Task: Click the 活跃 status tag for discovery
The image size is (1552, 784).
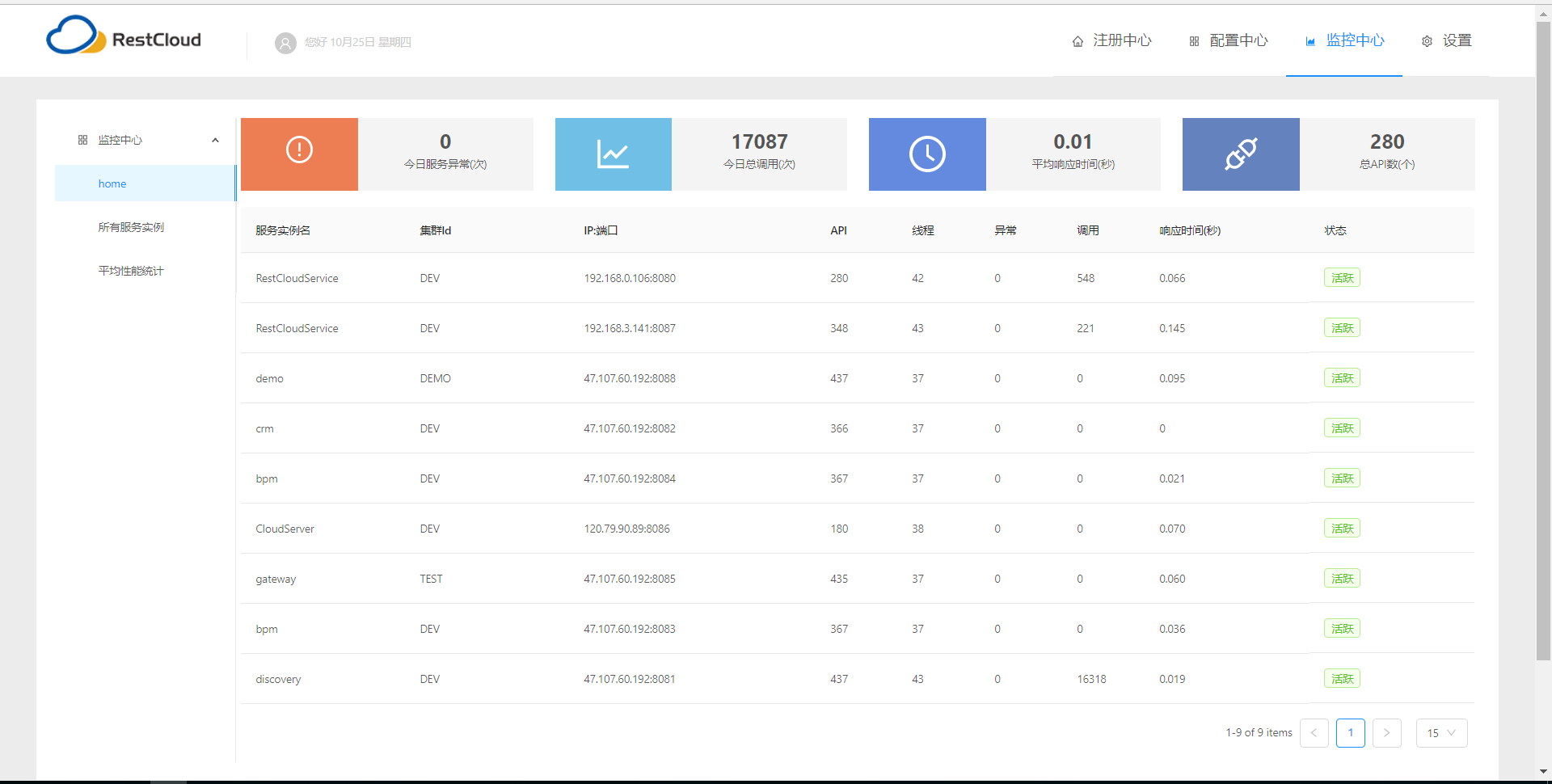Action: point(1342,679)
